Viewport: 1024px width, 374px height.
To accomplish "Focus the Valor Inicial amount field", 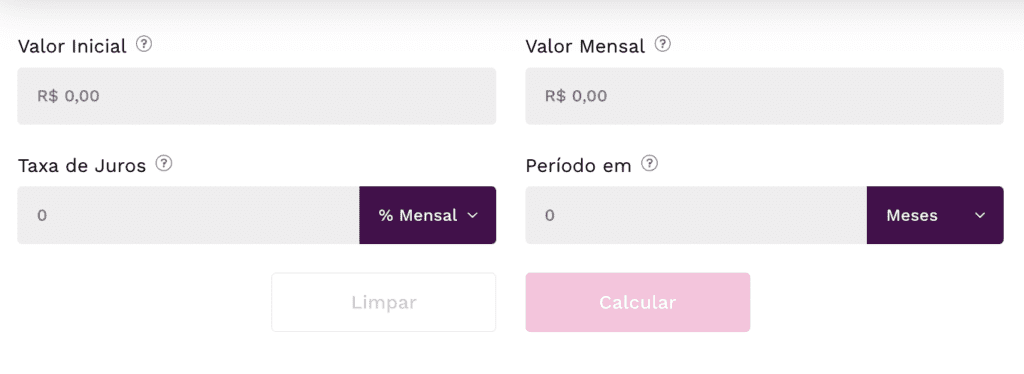I will tap(257, 96).
